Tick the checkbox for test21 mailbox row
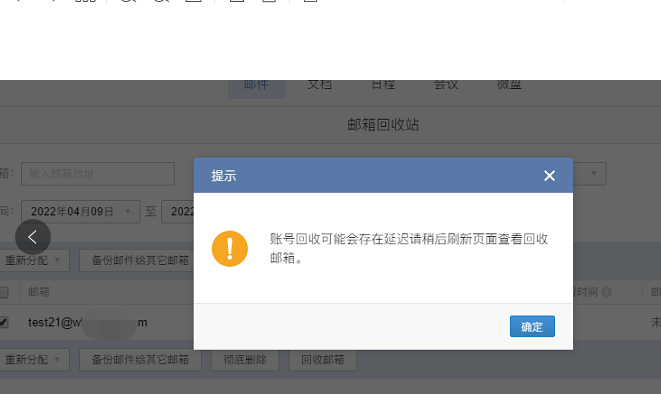661x405 pixels. (x=4, y=322)
